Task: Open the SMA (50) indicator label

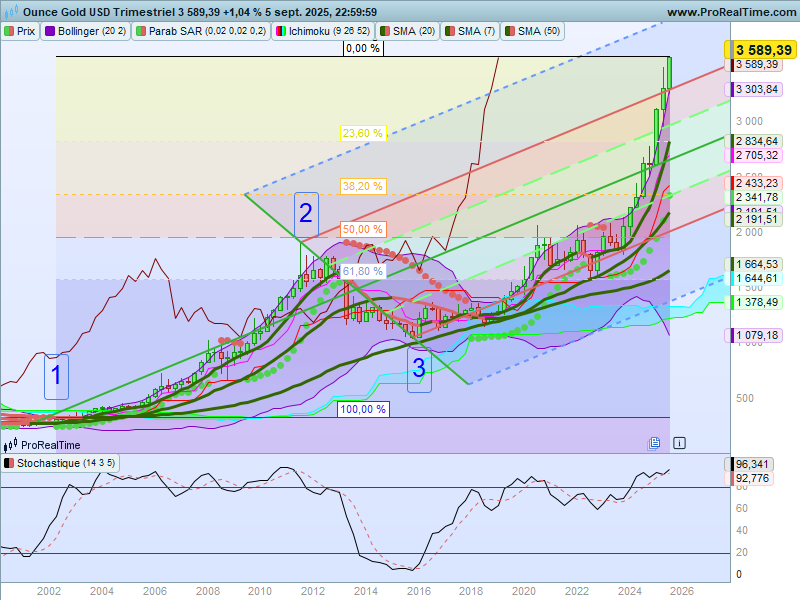Action: tap(533, 31)
